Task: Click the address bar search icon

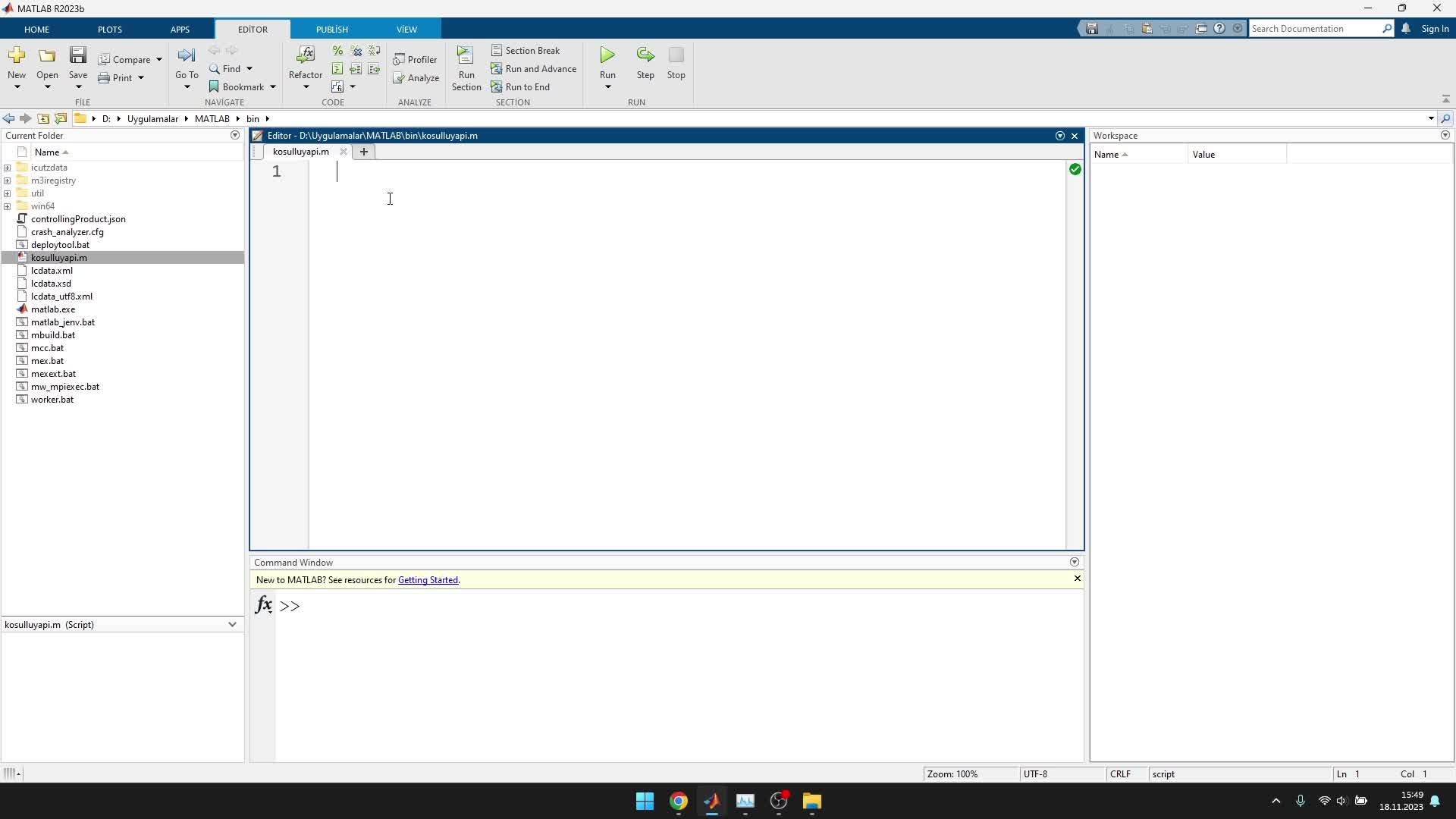Action: click(x=1445, y=119)
